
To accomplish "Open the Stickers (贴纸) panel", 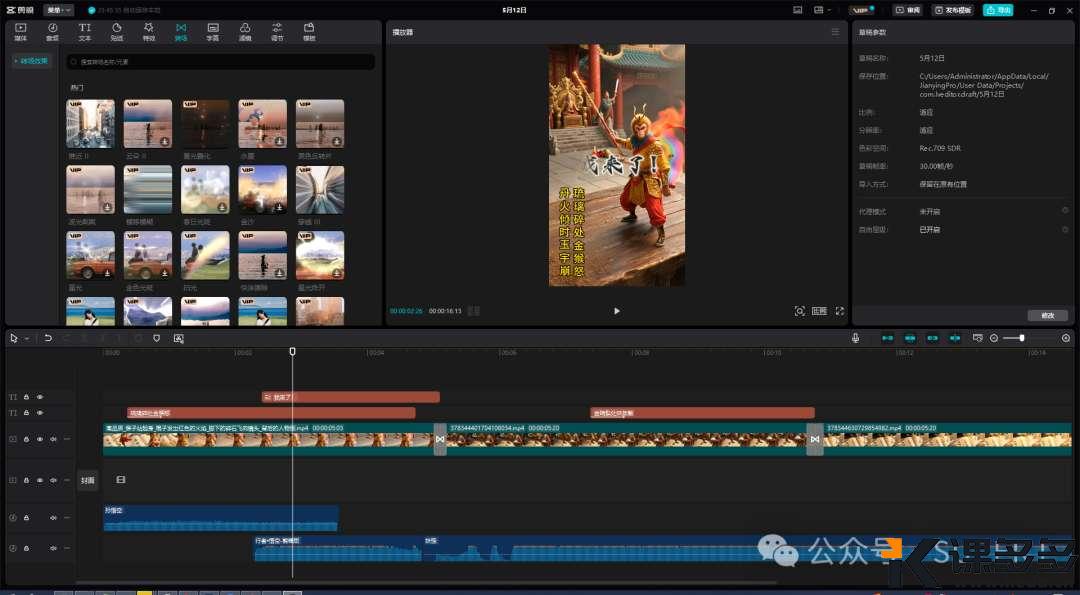I will point(117,31).
